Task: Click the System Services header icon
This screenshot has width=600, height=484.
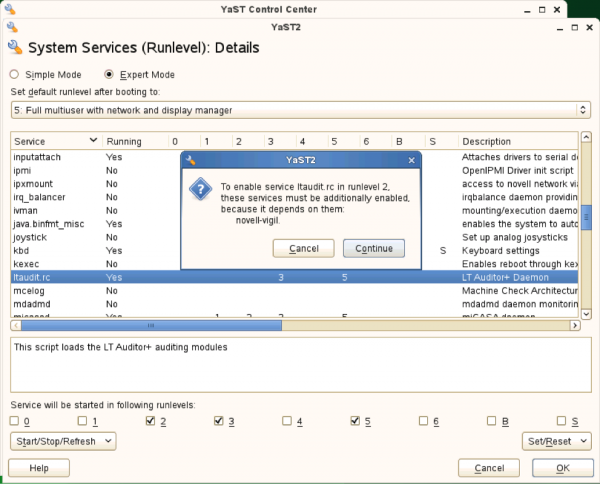Action: click(15, 47)
